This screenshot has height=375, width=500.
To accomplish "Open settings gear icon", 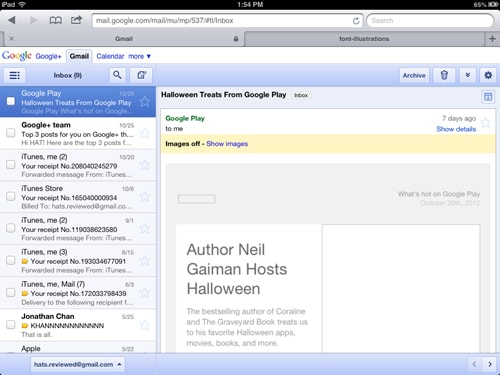I will pos(488,75).
